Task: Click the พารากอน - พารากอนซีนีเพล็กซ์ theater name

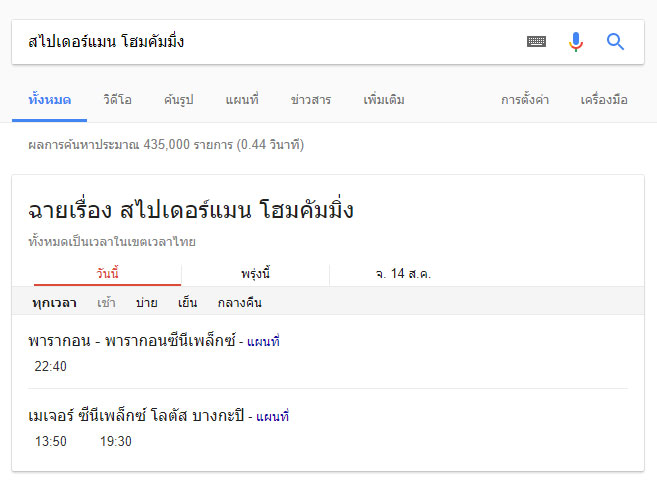Action: [132, 341]
